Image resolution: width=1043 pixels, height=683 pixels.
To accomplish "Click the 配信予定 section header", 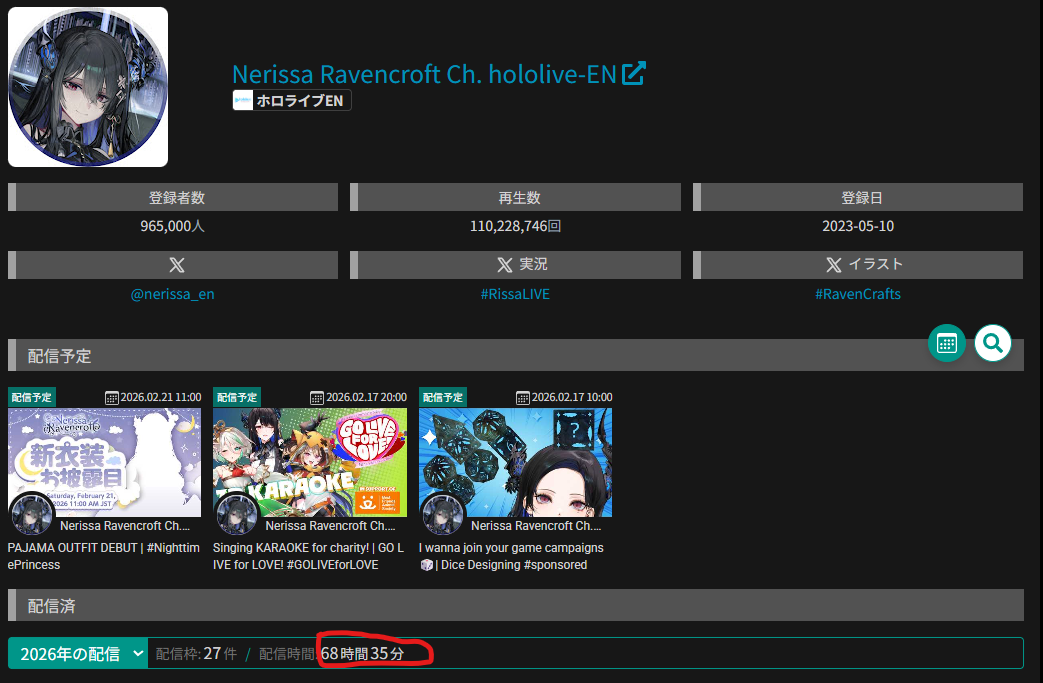I will click(x=516, y=355).
